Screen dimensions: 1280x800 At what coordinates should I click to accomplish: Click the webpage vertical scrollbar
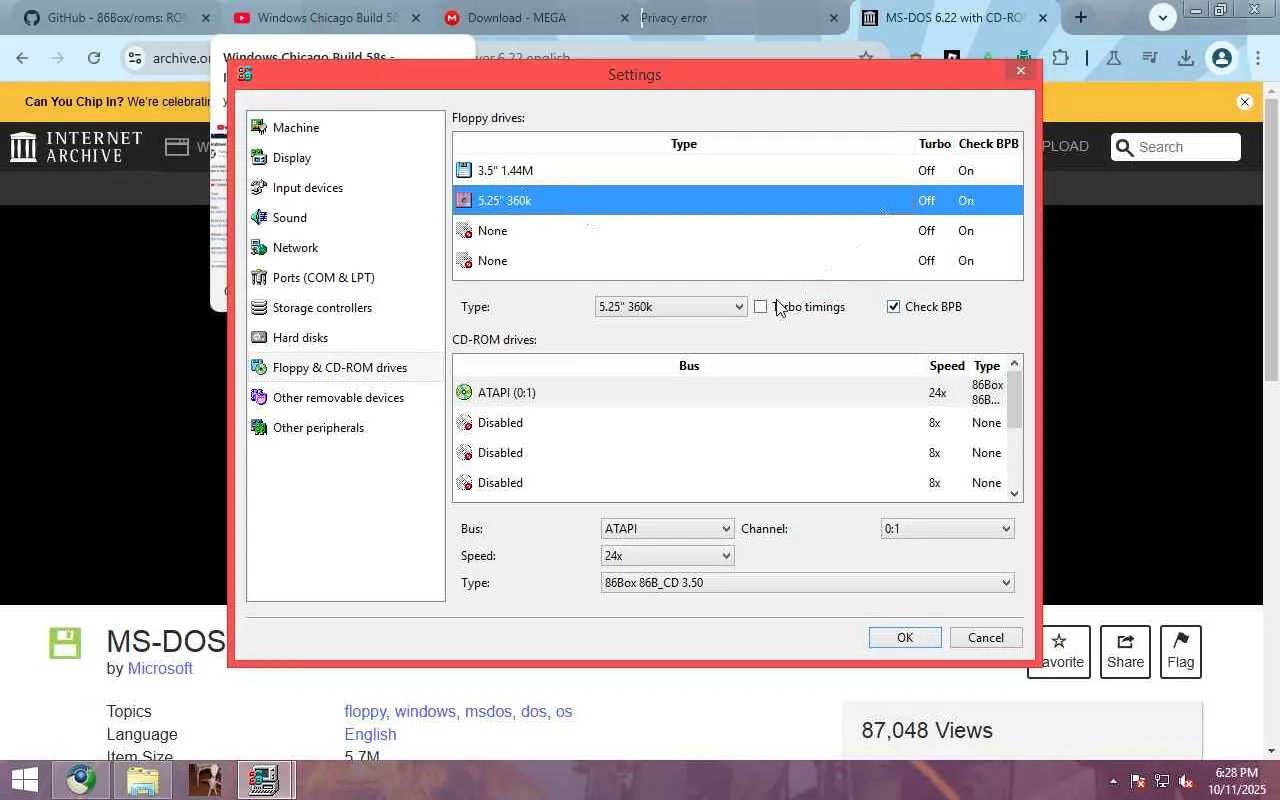1272,240
